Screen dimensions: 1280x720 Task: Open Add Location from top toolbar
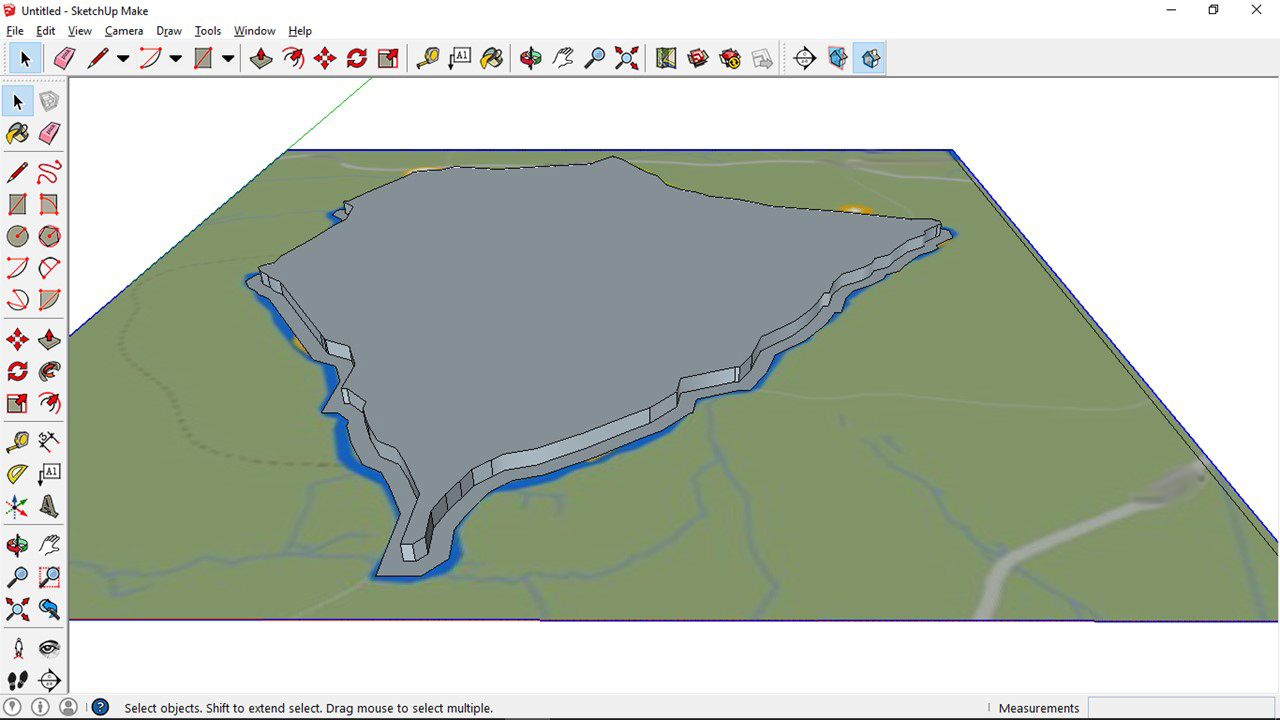(x=666, y=58)
